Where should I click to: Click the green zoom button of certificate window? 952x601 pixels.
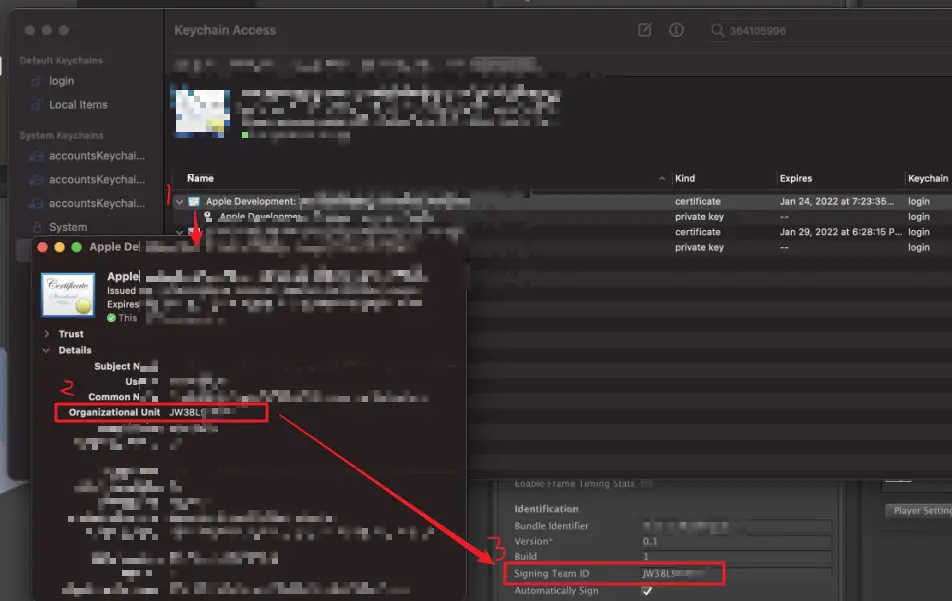tap(76, 247)
